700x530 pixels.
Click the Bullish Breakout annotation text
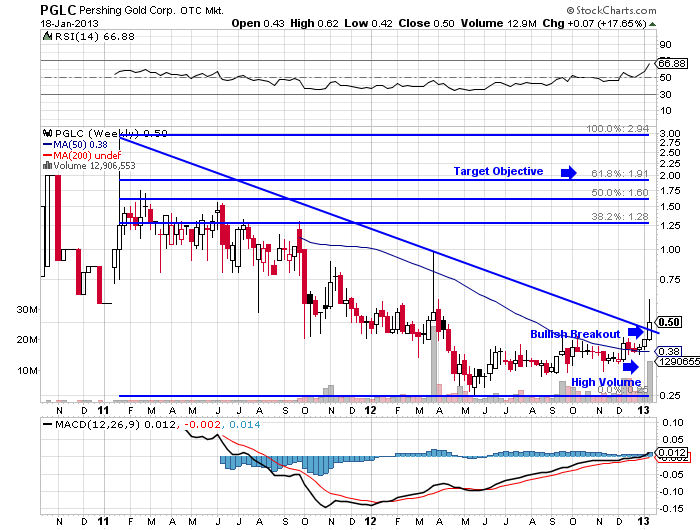pyautogui.click(x=575, y=334)
